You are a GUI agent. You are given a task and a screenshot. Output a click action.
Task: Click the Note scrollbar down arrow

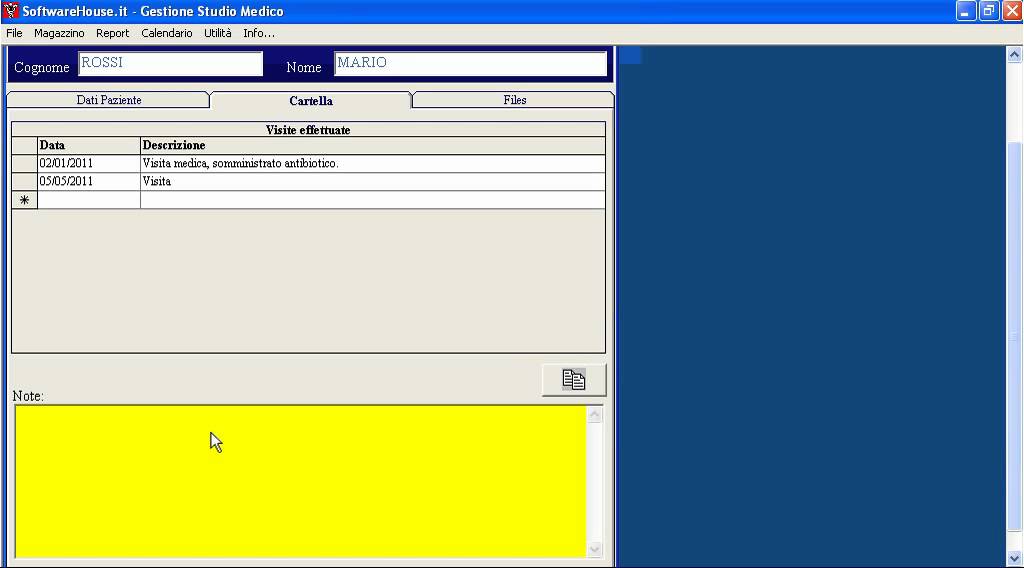click(594, 550)
